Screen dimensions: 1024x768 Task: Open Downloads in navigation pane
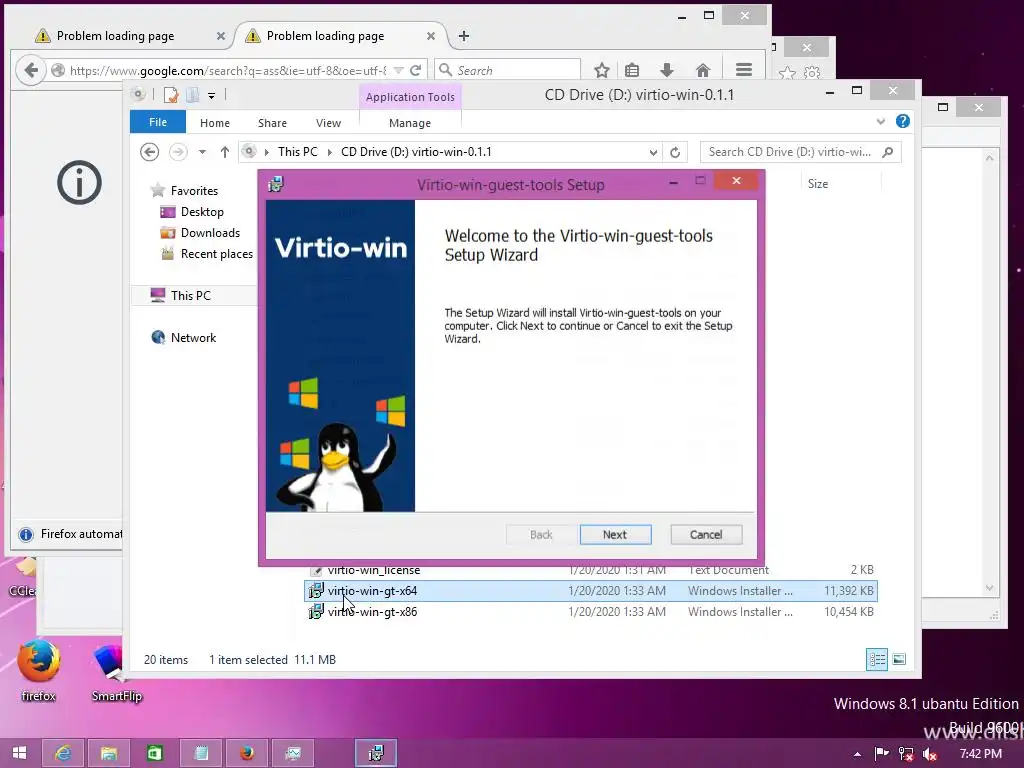(210, 232)
